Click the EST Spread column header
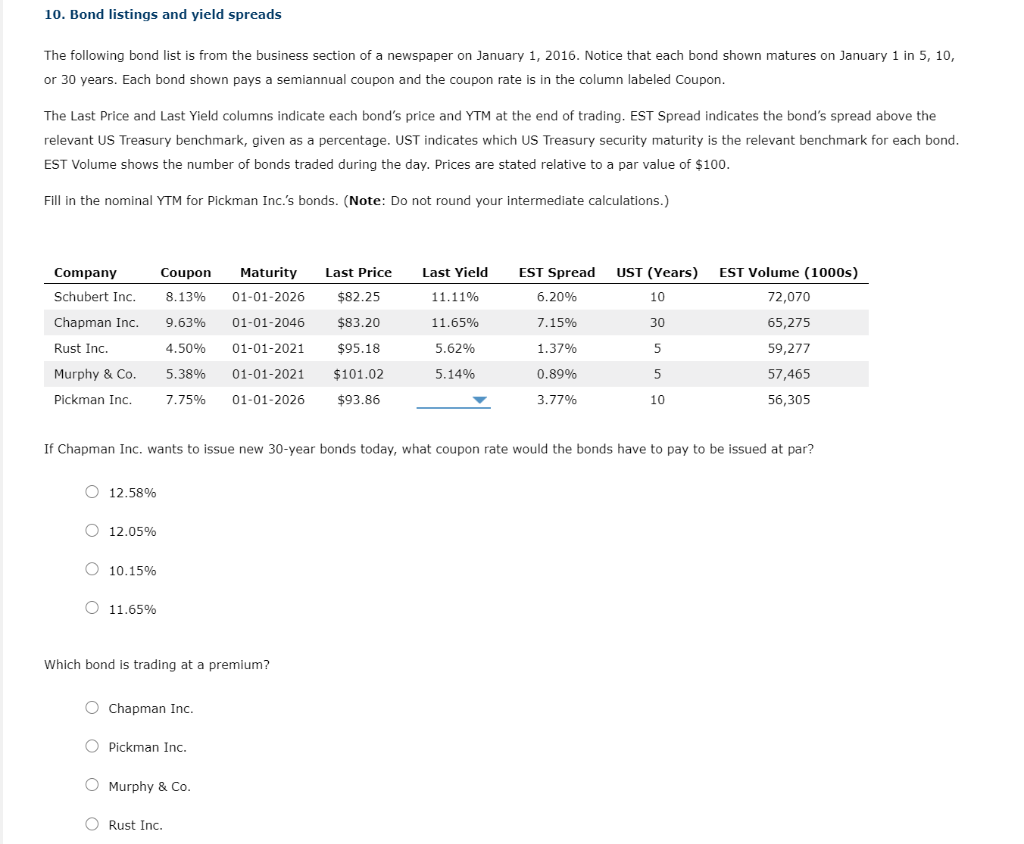The image size is (1024, 844). click(x=557, y=272)
